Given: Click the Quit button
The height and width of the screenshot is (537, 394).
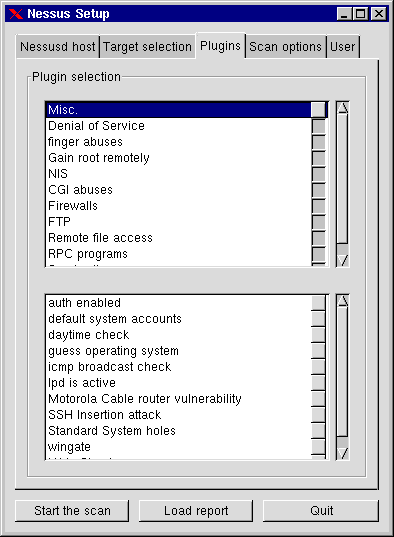Looking at the screenshot, I should pos(321,511).
